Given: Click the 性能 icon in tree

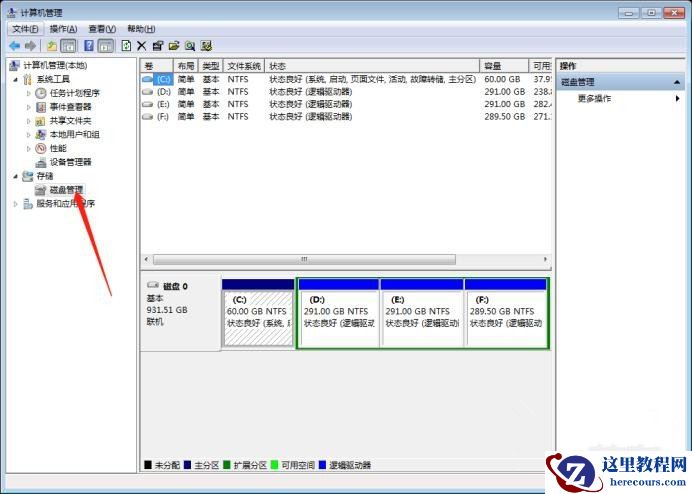Looking at the screenshot, I should coord(41,148).
